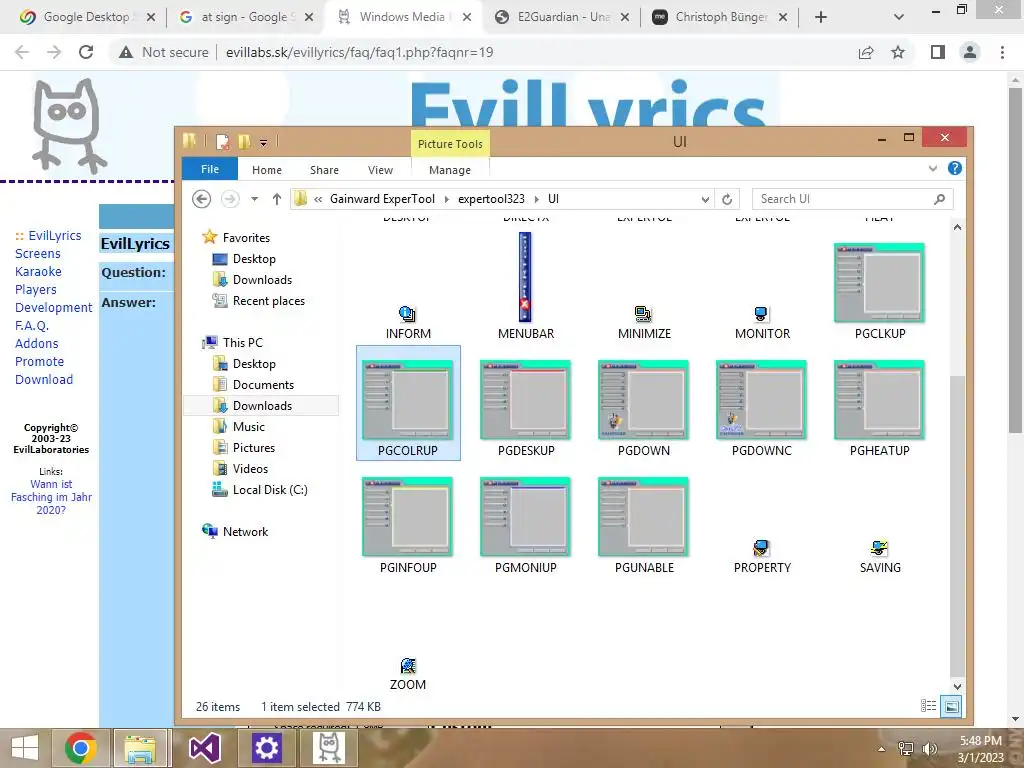Go forward in Explorer navigation
This screenshot has height=768, width=1024.
pos(230,199)
